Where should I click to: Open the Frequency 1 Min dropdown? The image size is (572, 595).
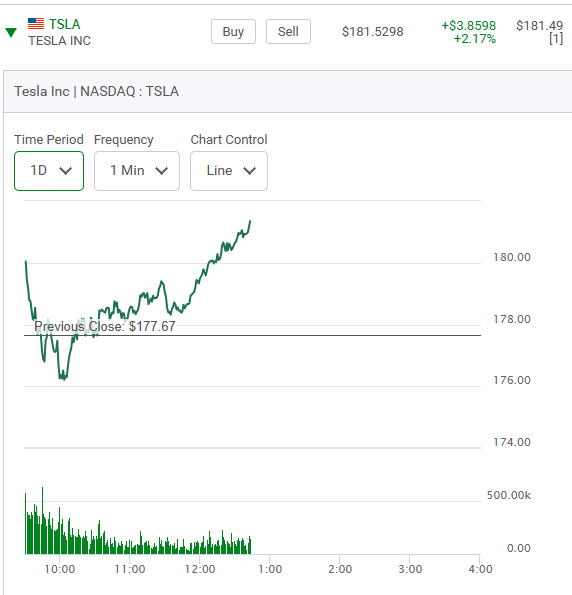click(x=137, y=171)
